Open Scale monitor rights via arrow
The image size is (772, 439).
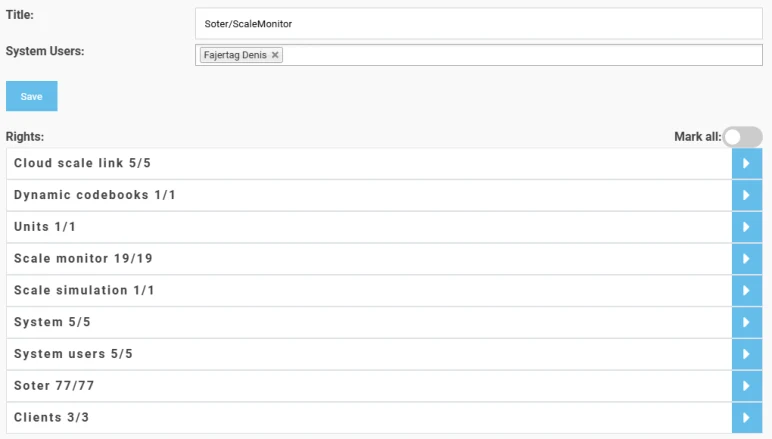click(x=747, y=259)
